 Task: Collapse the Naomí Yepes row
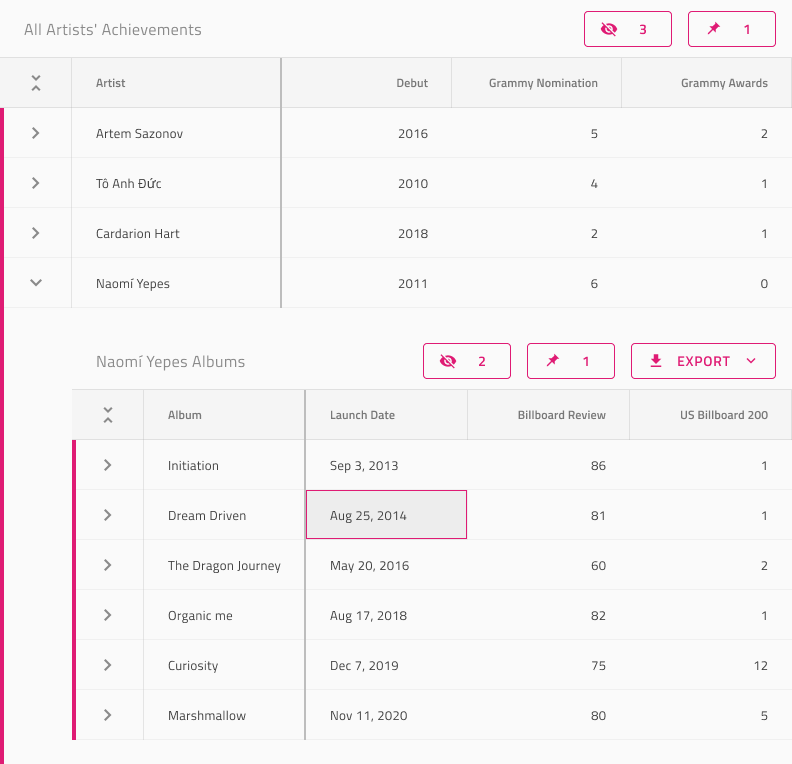(x=36, y=283)
